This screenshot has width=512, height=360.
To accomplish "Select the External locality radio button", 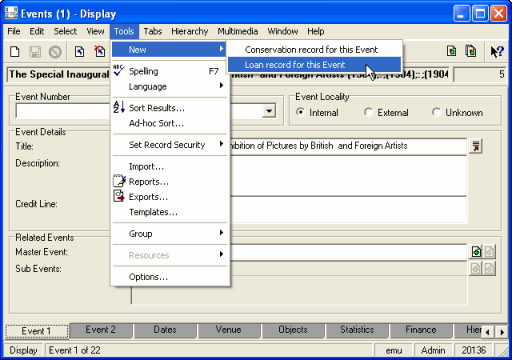I will coord(368,112).
